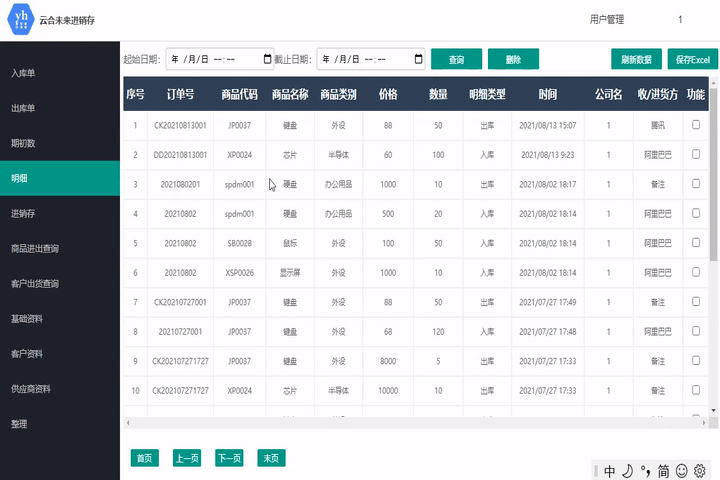
Task: Toggle IME punctuation mode icon
Action: point(645,470)
